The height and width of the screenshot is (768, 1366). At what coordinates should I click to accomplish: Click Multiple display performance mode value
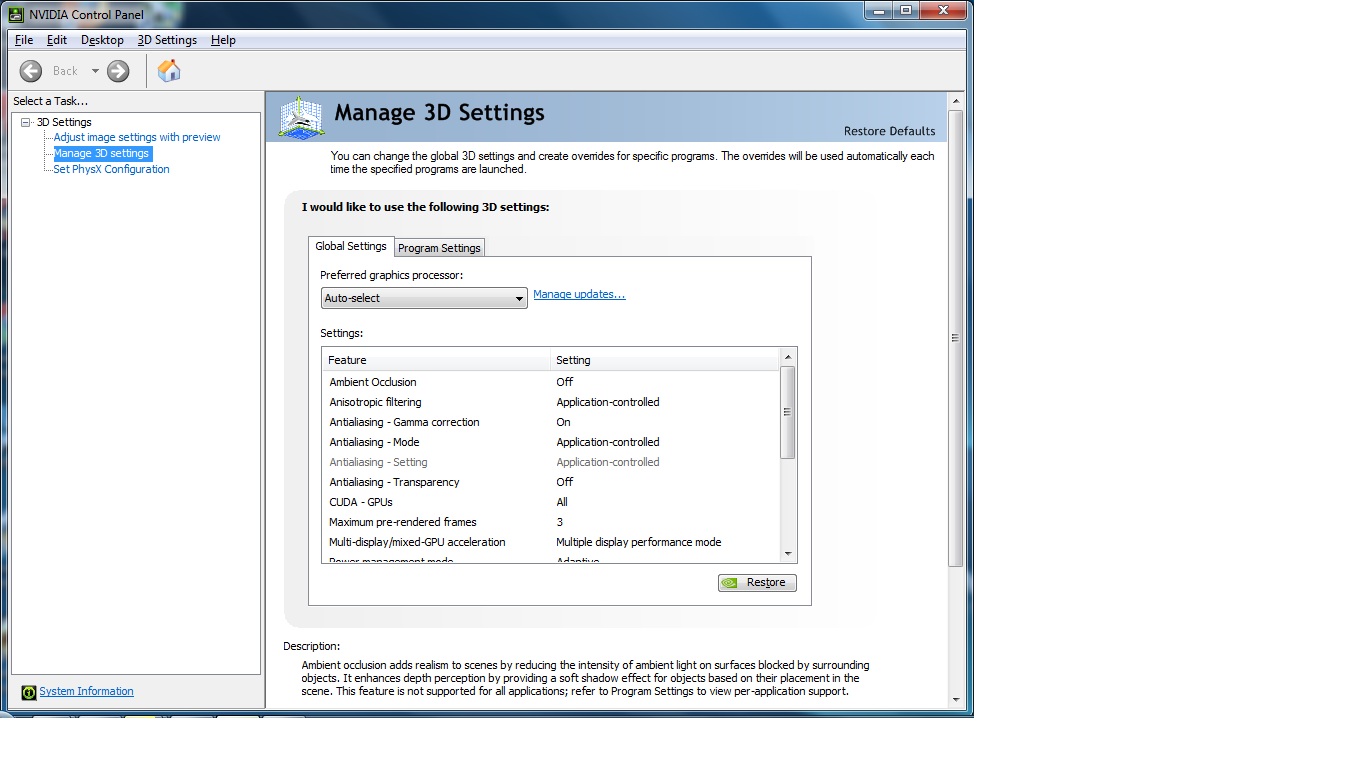(638, 542)
